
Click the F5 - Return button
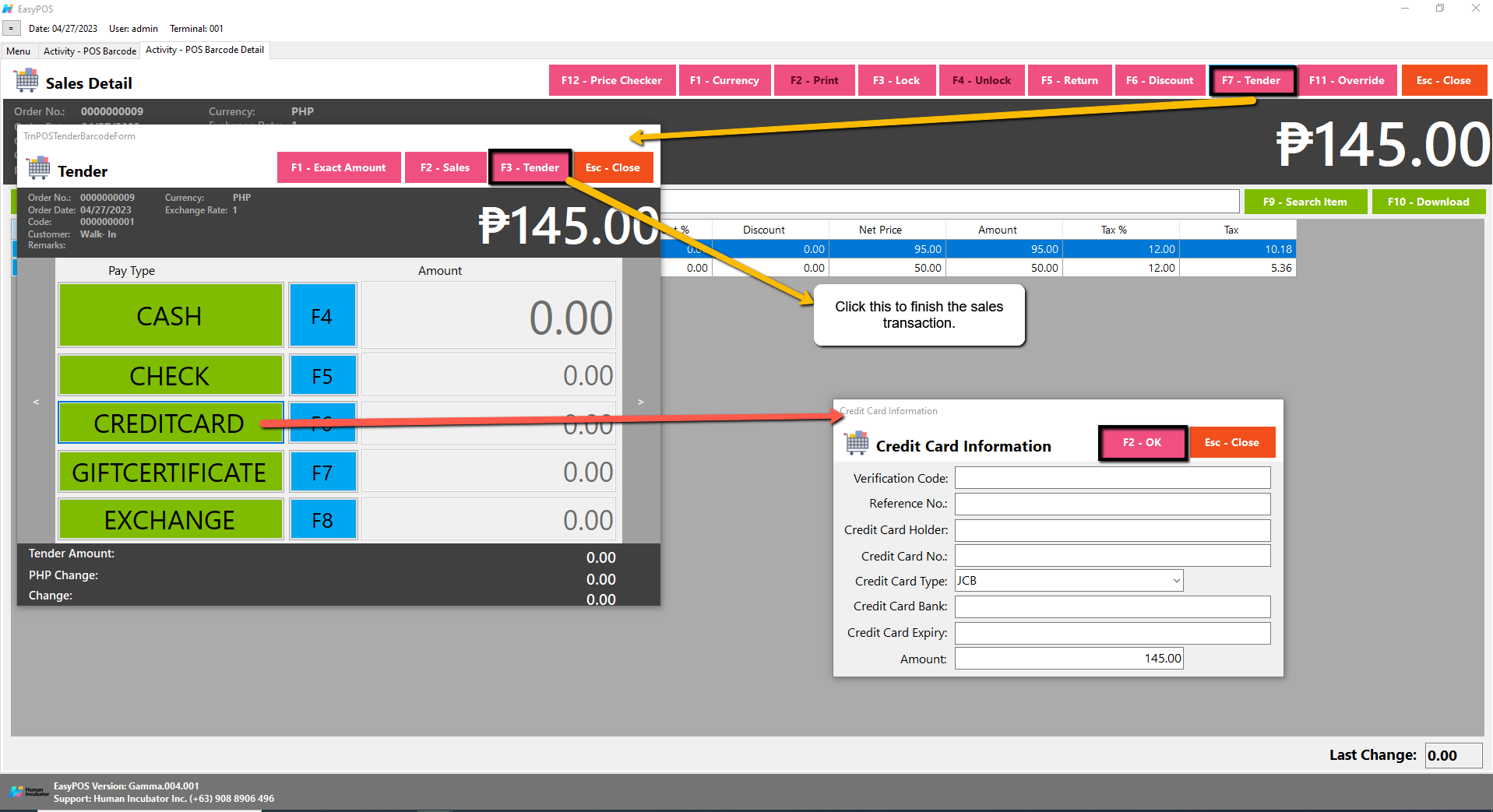pos(1070,80)
